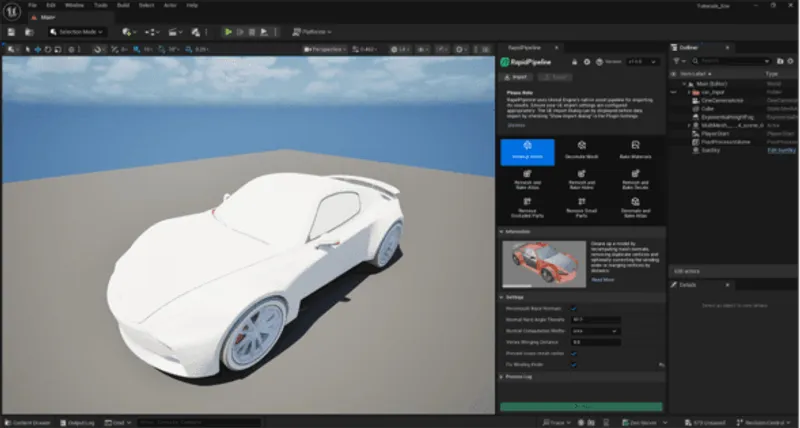
Task: Click the Normal Hard Angle Threshold field
Action: click(594, 319)
